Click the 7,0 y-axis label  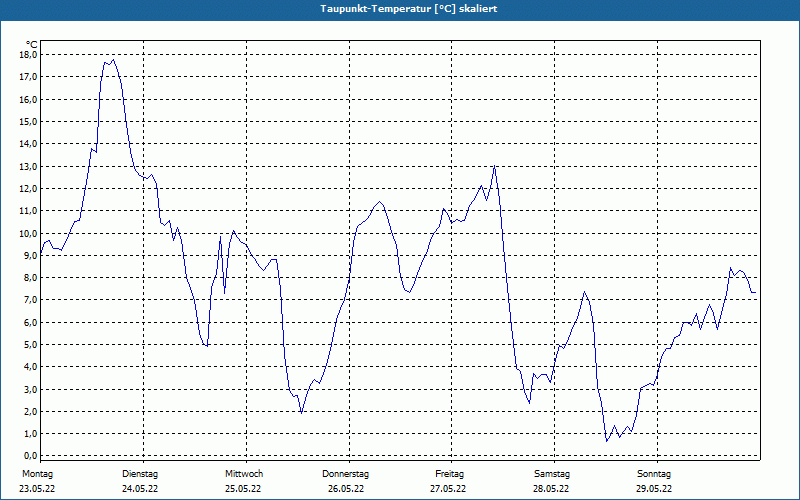[x=31, y=300]
